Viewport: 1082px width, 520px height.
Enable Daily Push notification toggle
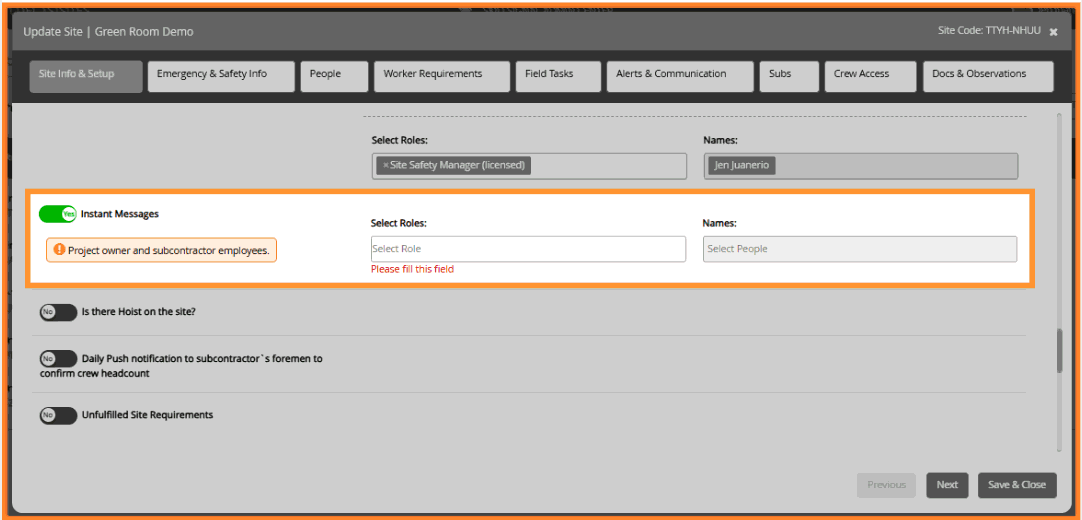[58, 359]
